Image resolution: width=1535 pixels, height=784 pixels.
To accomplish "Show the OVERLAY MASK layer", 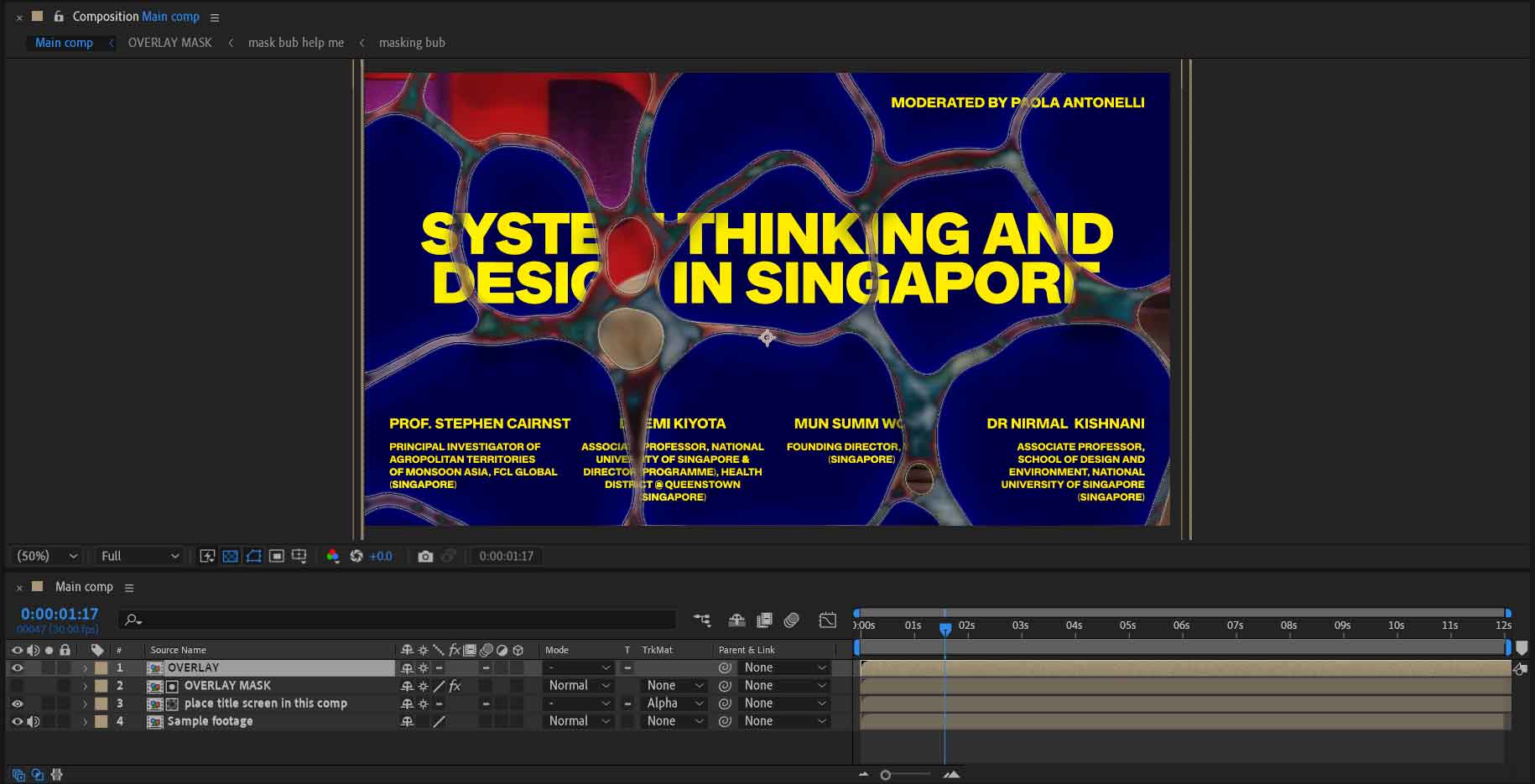I will (17, 686).
